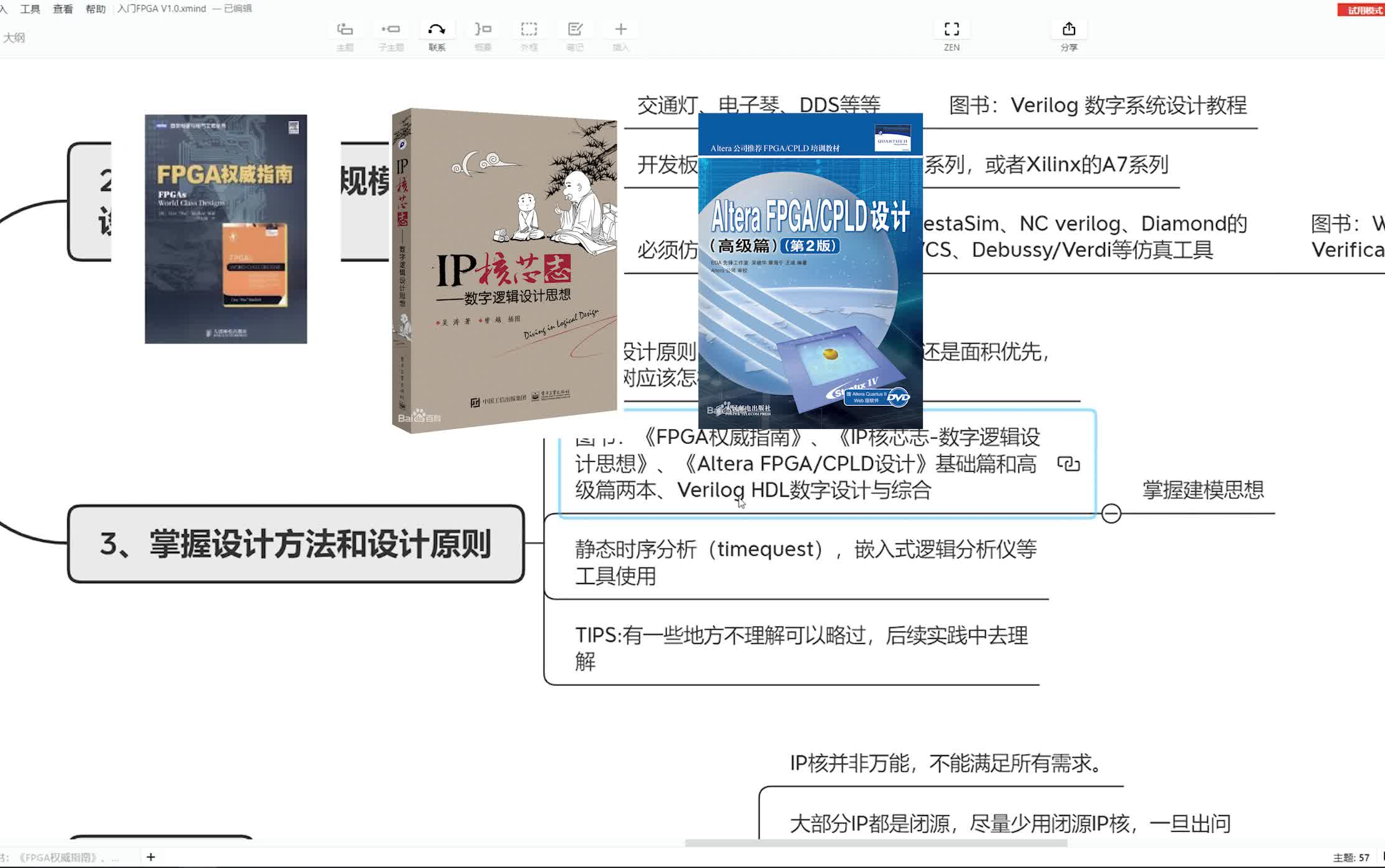Open the 插入 (Insert) plus menu

pos(620,29)
